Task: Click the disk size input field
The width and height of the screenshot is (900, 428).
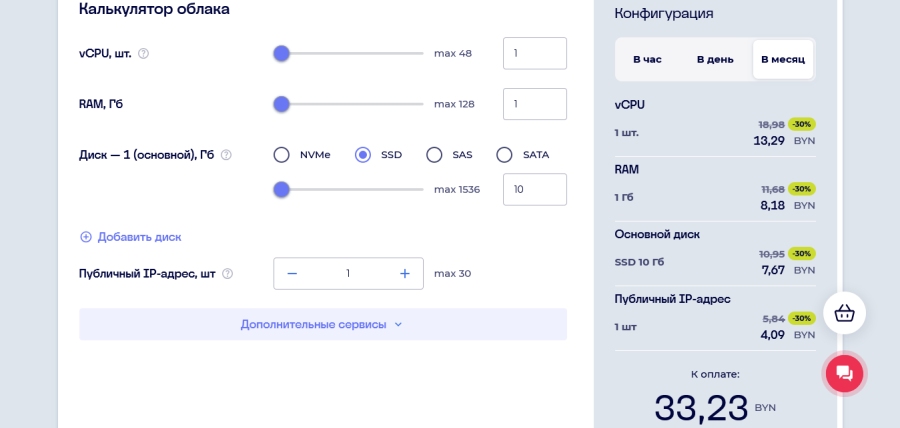Action: (534, 189)
